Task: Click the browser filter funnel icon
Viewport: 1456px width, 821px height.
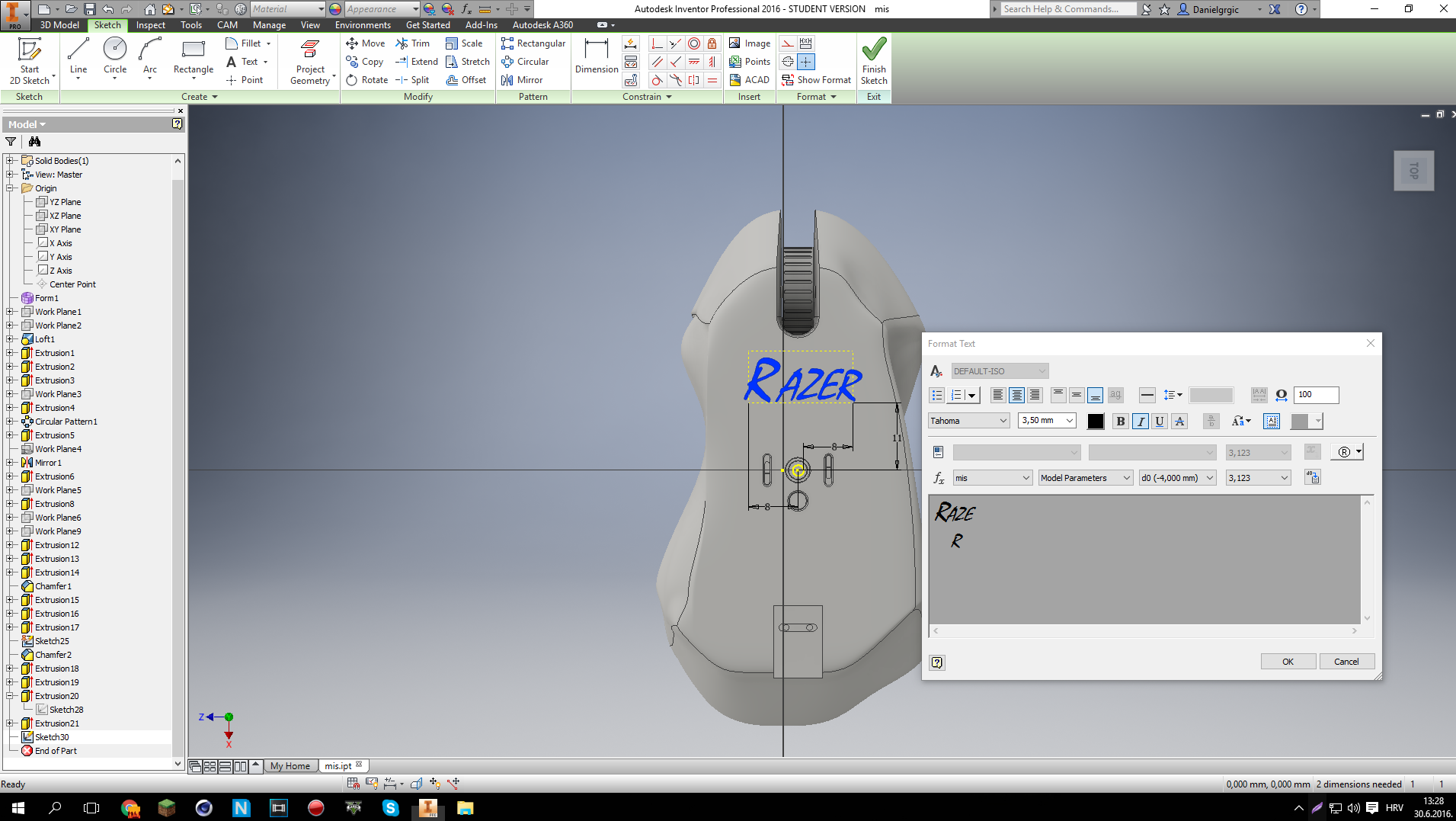Action: pyautogui.click(x=11, y=142)
